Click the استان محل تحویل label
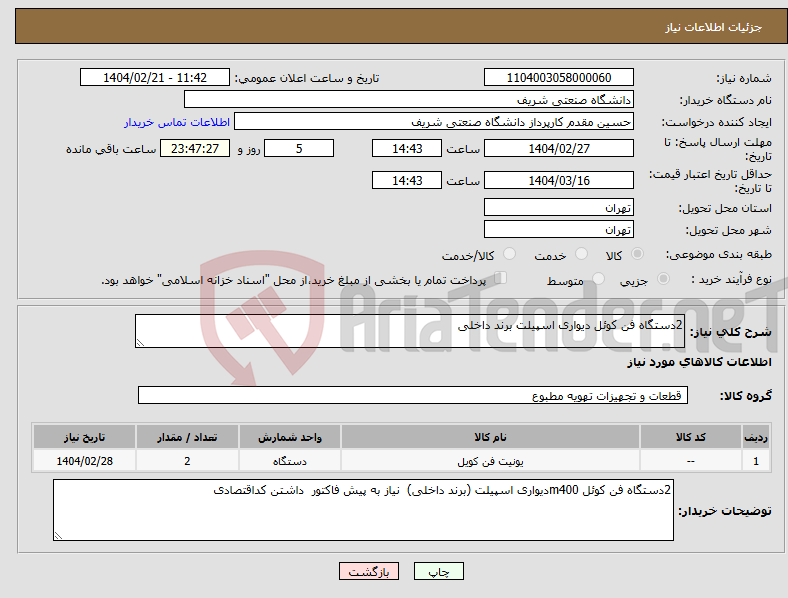Image resolution: width=788 pixels, height=598 pixels. (725, 208)
